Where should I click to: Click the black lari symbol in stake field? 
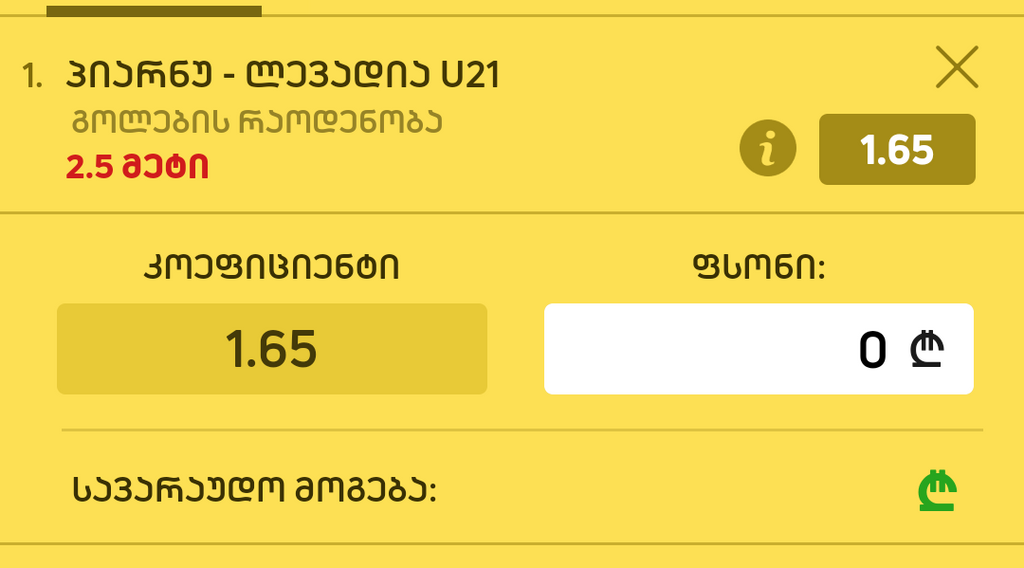(927, 349)
